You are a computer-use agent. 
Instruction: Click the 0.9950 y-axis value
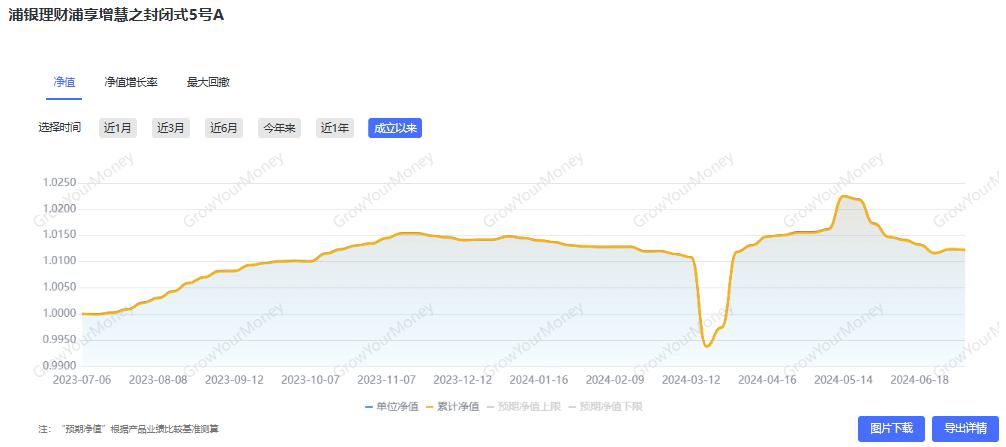tap(60, 339)
